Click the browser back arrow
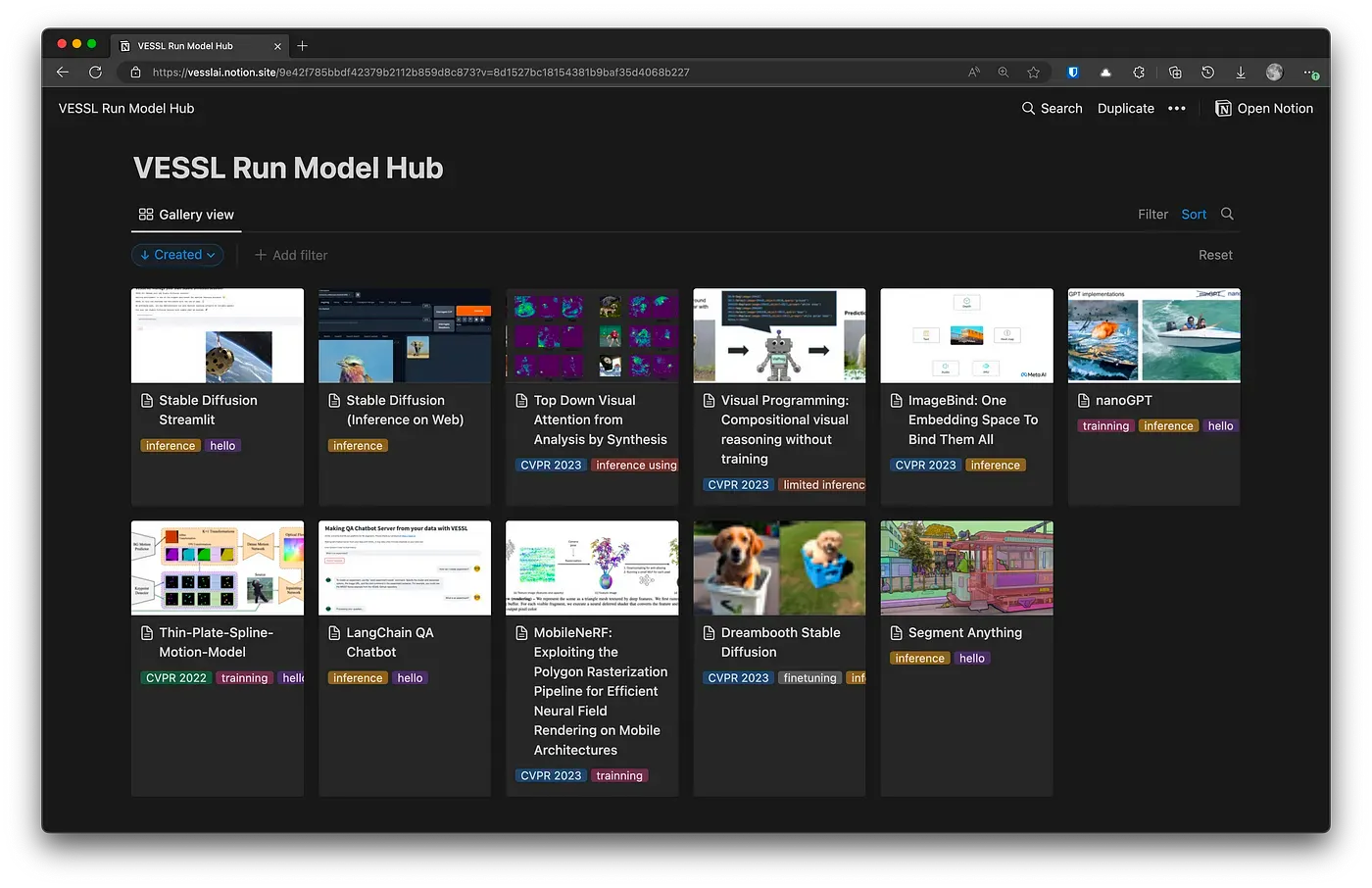1372x888 pixels. [63, 73]
